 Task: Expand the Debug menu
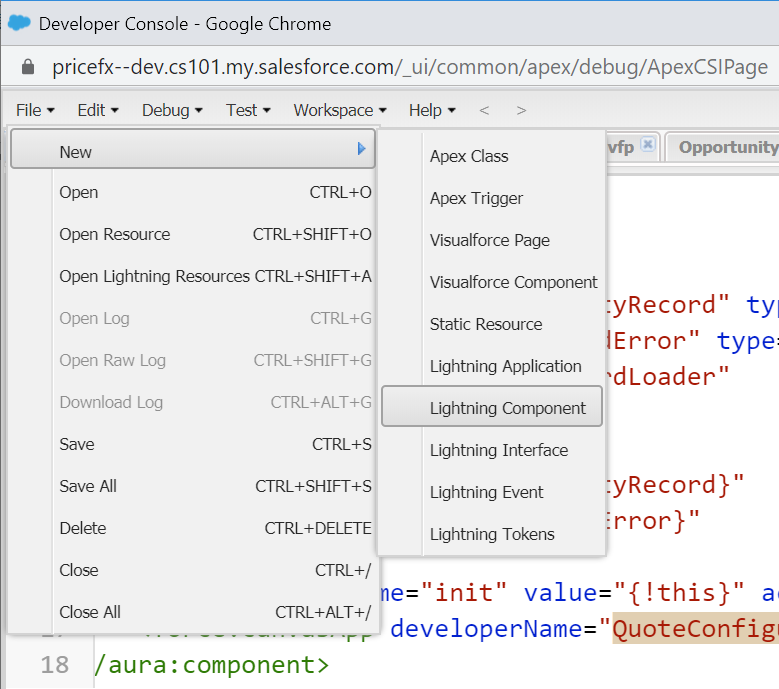172,110
